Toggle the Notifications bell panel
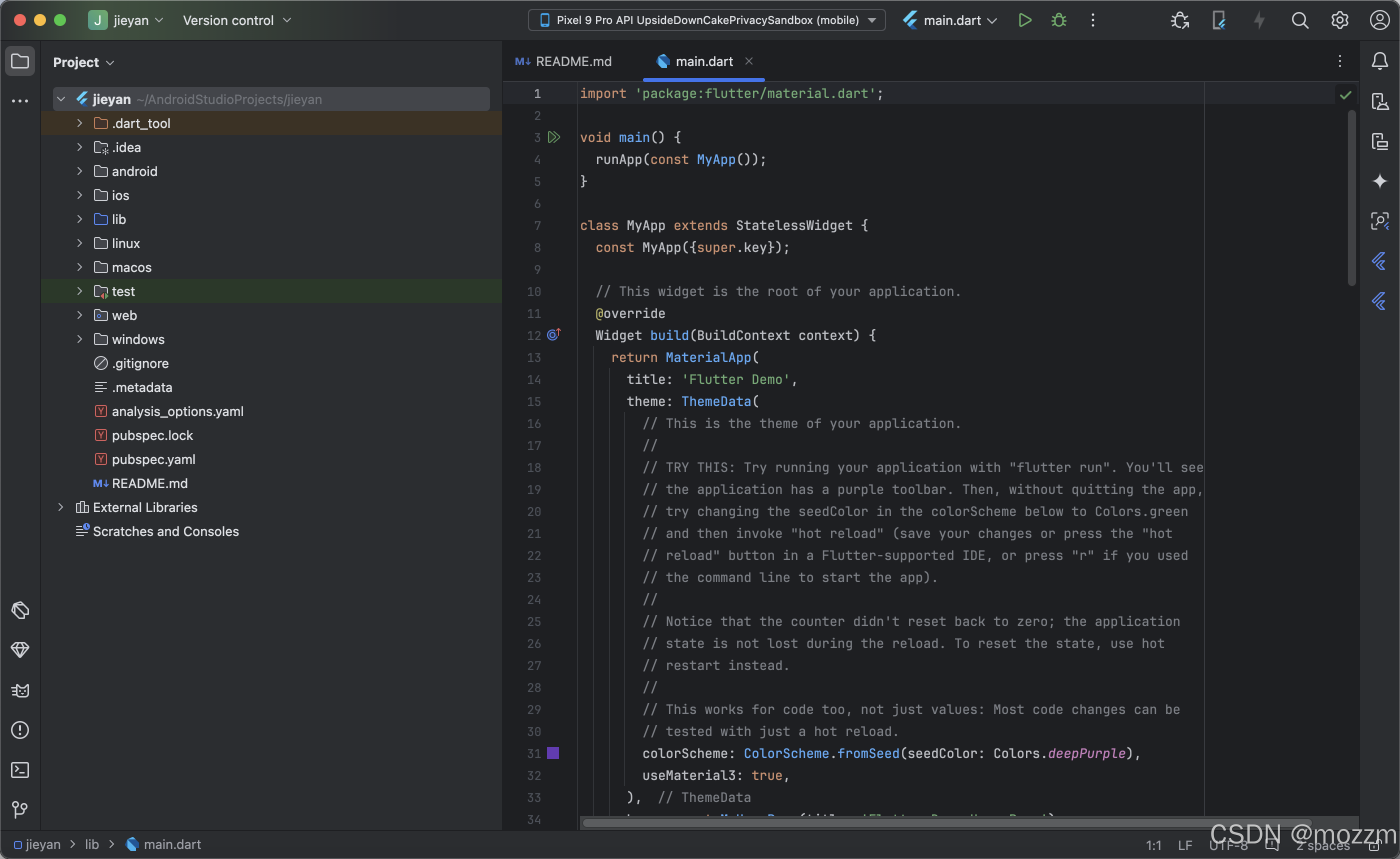The height and width of the screenshot is (859, 1400). [x=1379, y=61]
